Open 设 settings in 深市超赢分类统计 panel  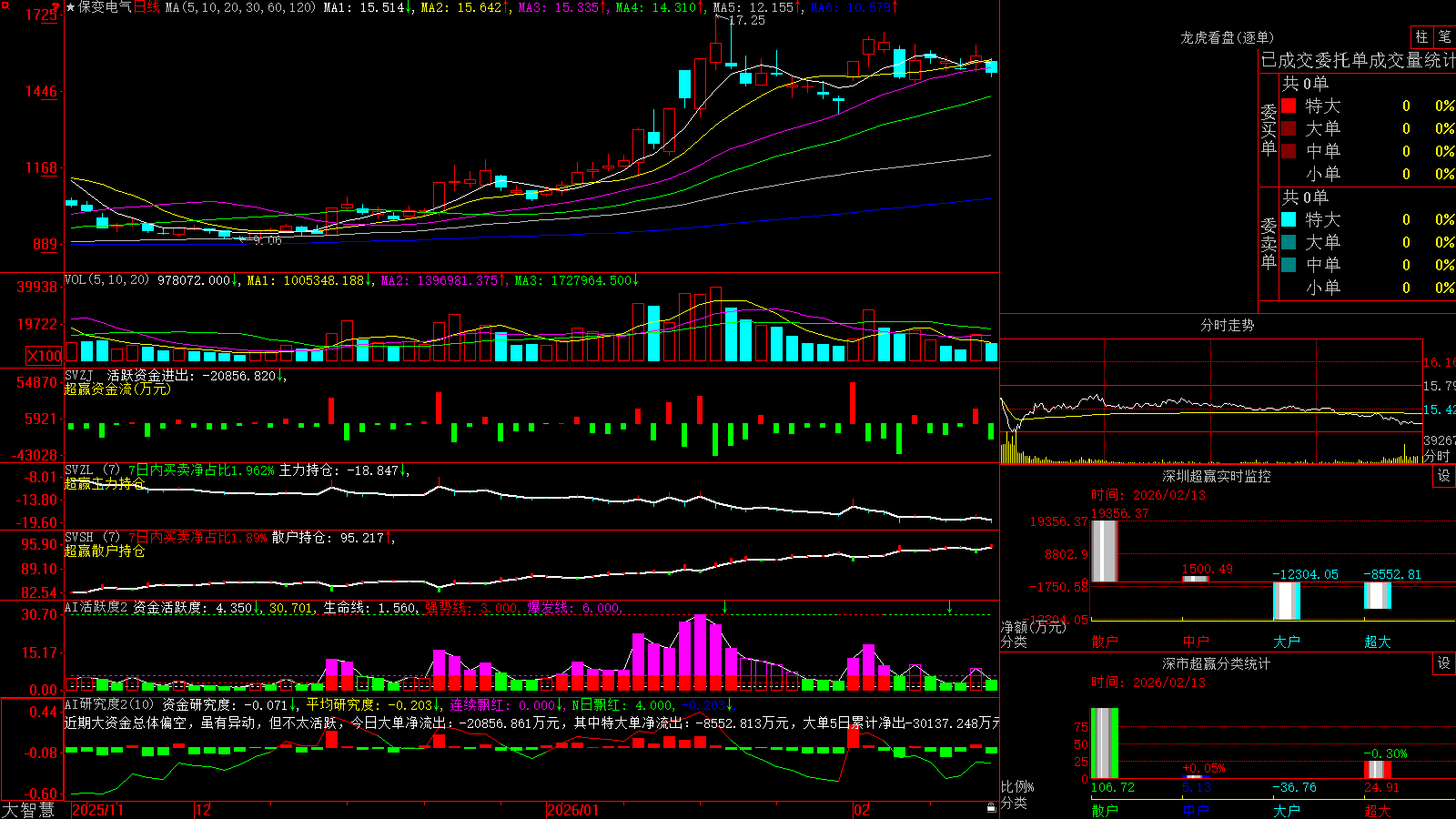click(x=1444, y=663)
